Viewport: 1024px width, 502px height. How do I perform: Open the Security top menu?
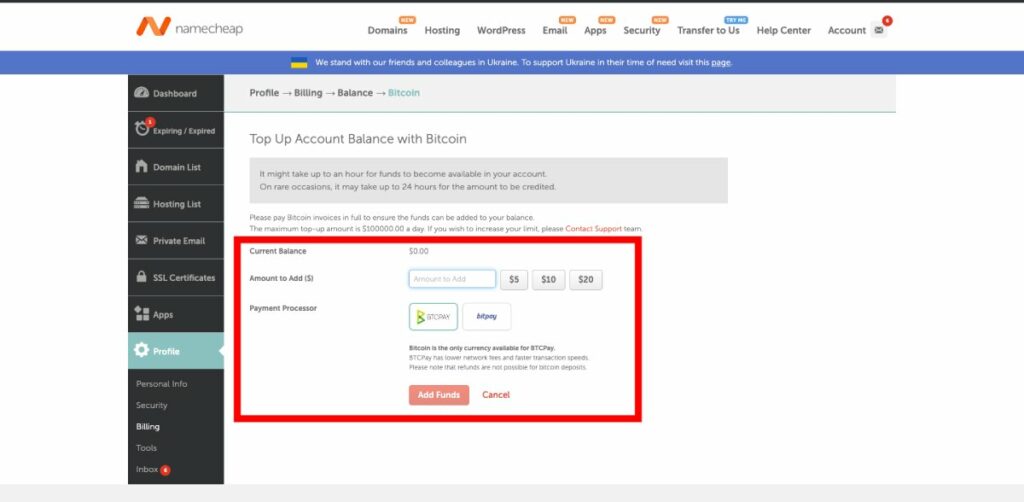coord(641,30)
